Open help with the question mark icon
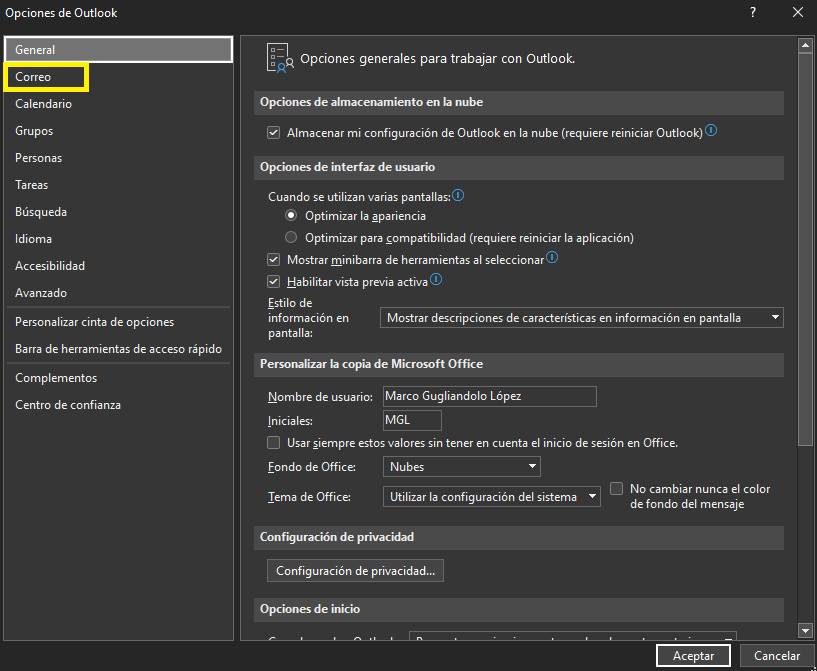The height and width of the screenshot is (671, 817). (x=753, y=13)
